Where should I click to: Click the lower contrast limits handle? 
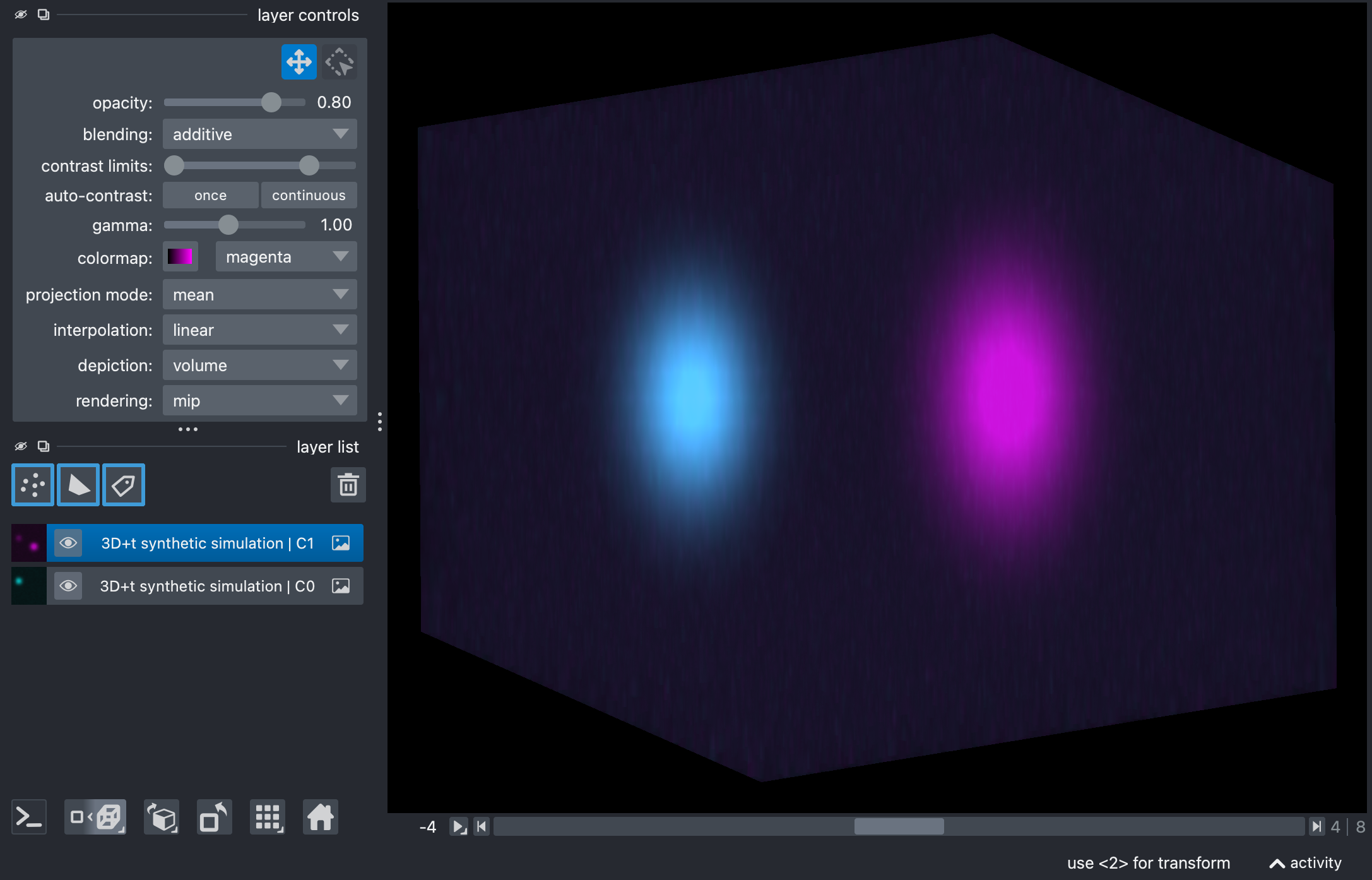174,165
